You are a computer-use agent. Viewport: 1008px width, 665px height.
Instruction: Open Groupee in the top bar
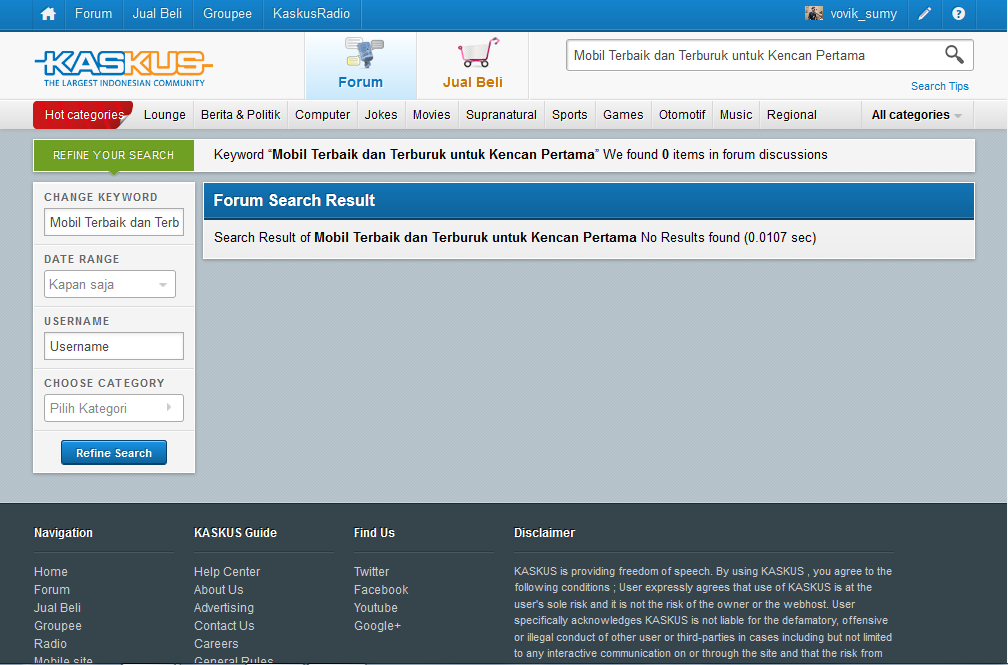click(x=227, y=14)
